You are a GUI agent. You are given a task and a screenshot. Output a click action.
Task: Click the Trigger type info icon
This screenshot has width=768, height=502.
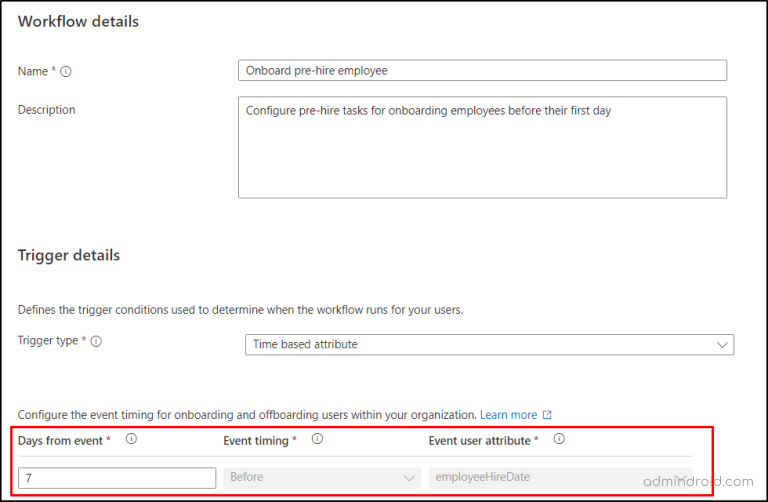click(x=96, y=341)
